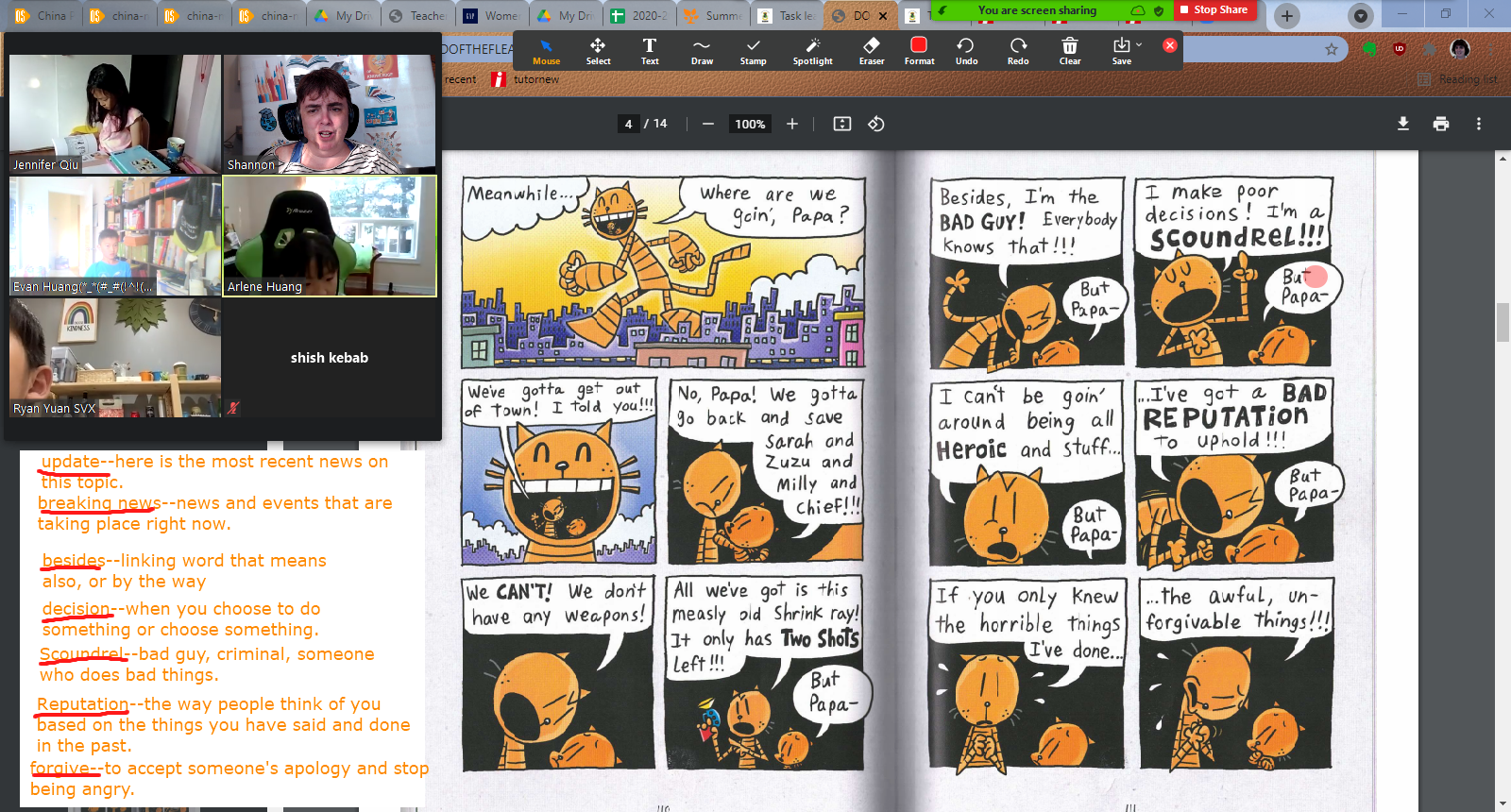Open the Chrome profile avatar
Screen dimensions: 1511x812
[1460, 49]
